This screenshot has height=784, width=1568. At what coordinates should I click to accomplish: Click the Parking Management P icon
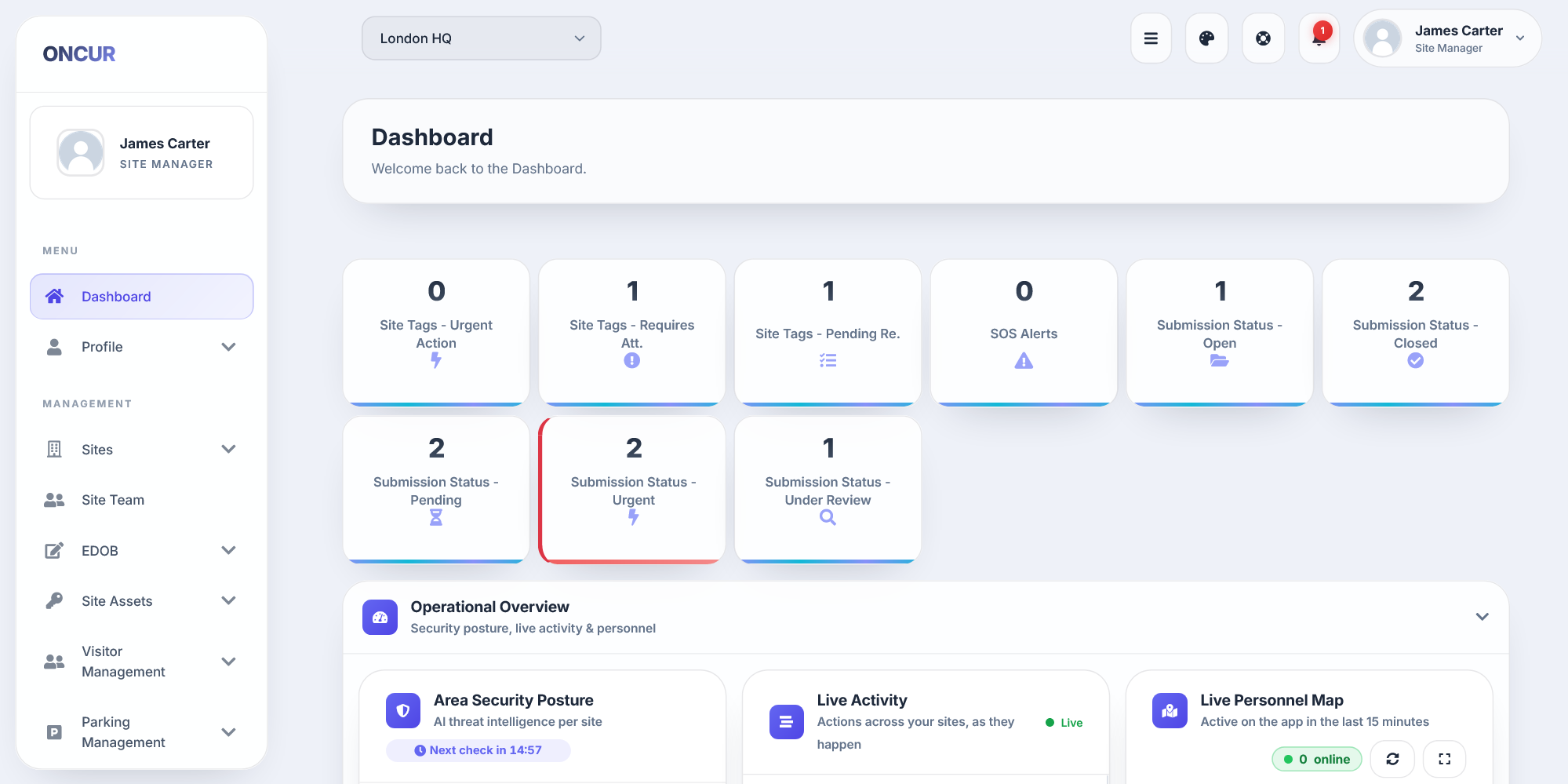coord(54,732)
